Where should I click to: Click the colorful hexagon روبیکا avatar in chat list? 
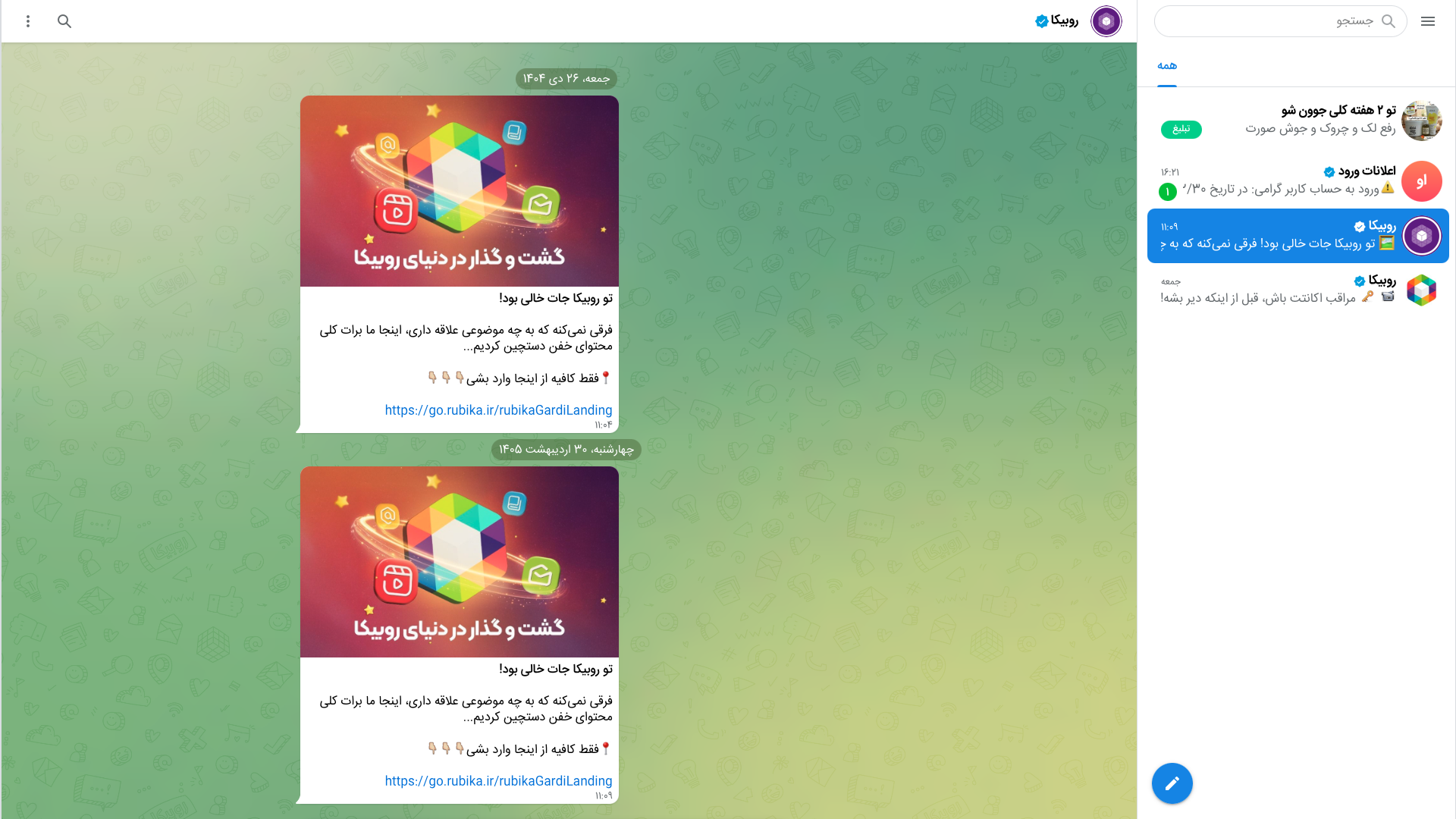coord(1421,290)
